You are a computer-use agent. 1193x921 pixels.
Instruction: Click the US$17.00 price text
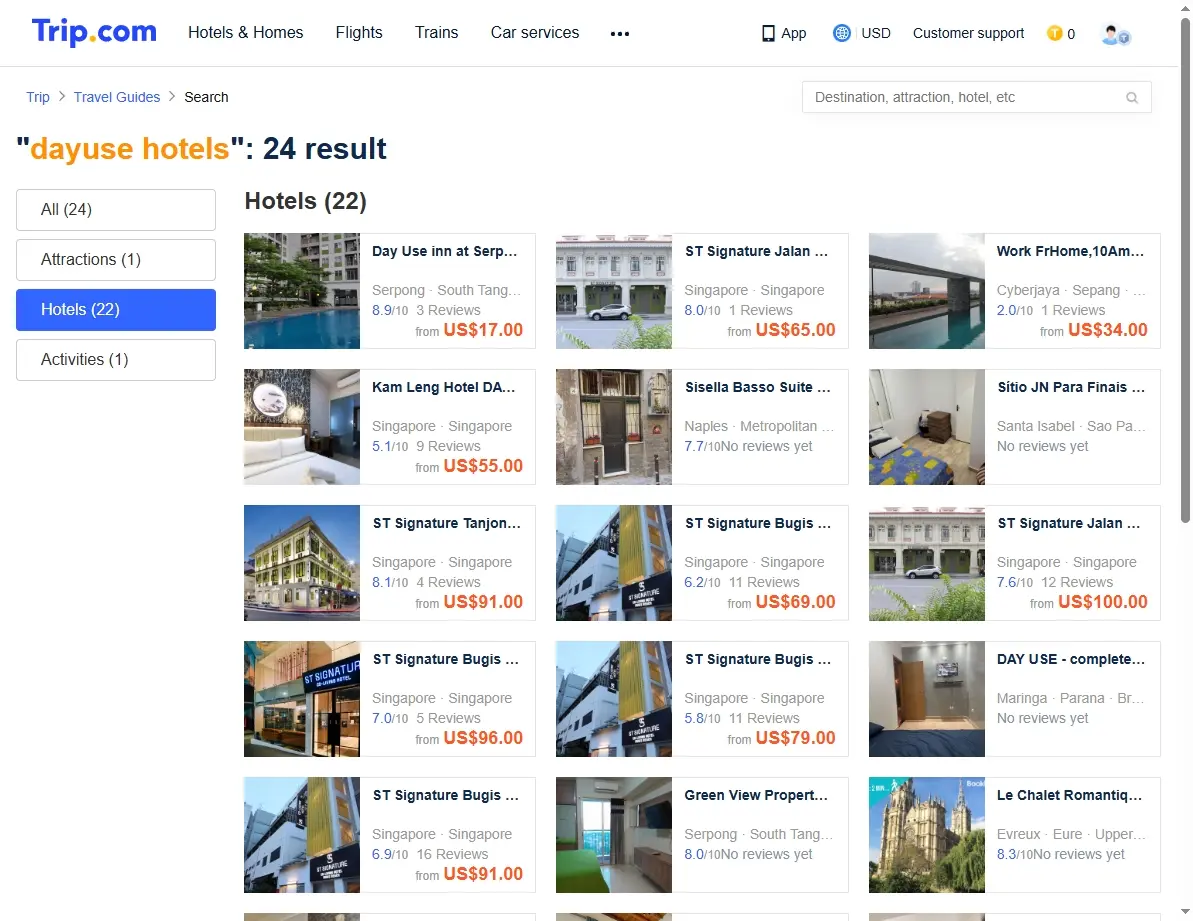[x=483, y=330]
